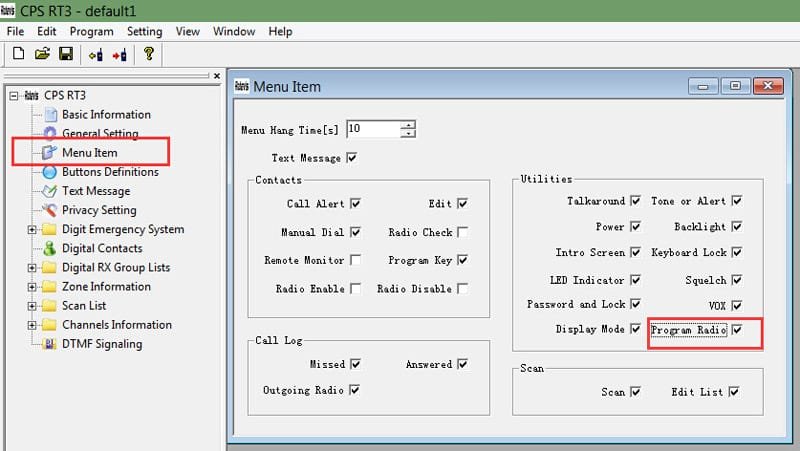
Task: Enable the Radio Enable checkbox
Action: pyautogui.click(x=356, y=288)
